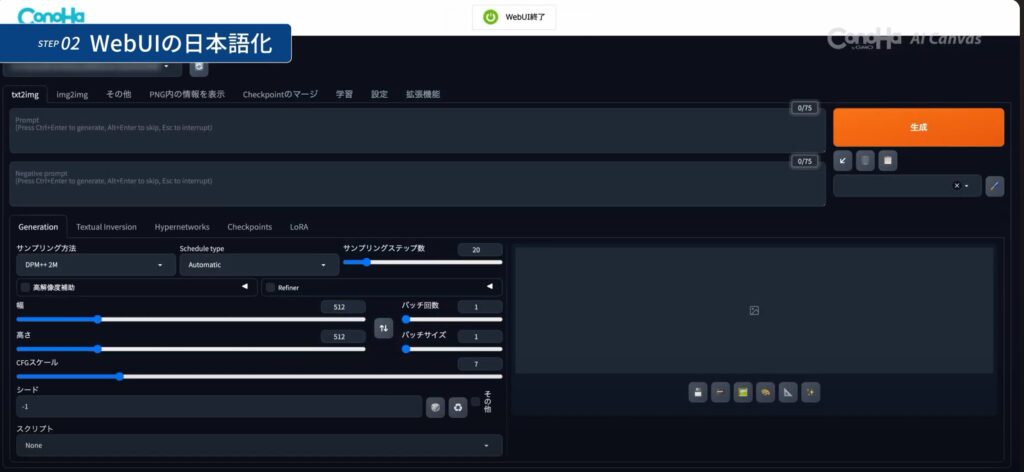Open the 設定 tab
Image resolution: width=1024 pixels, height=472 pixels.
379,94
